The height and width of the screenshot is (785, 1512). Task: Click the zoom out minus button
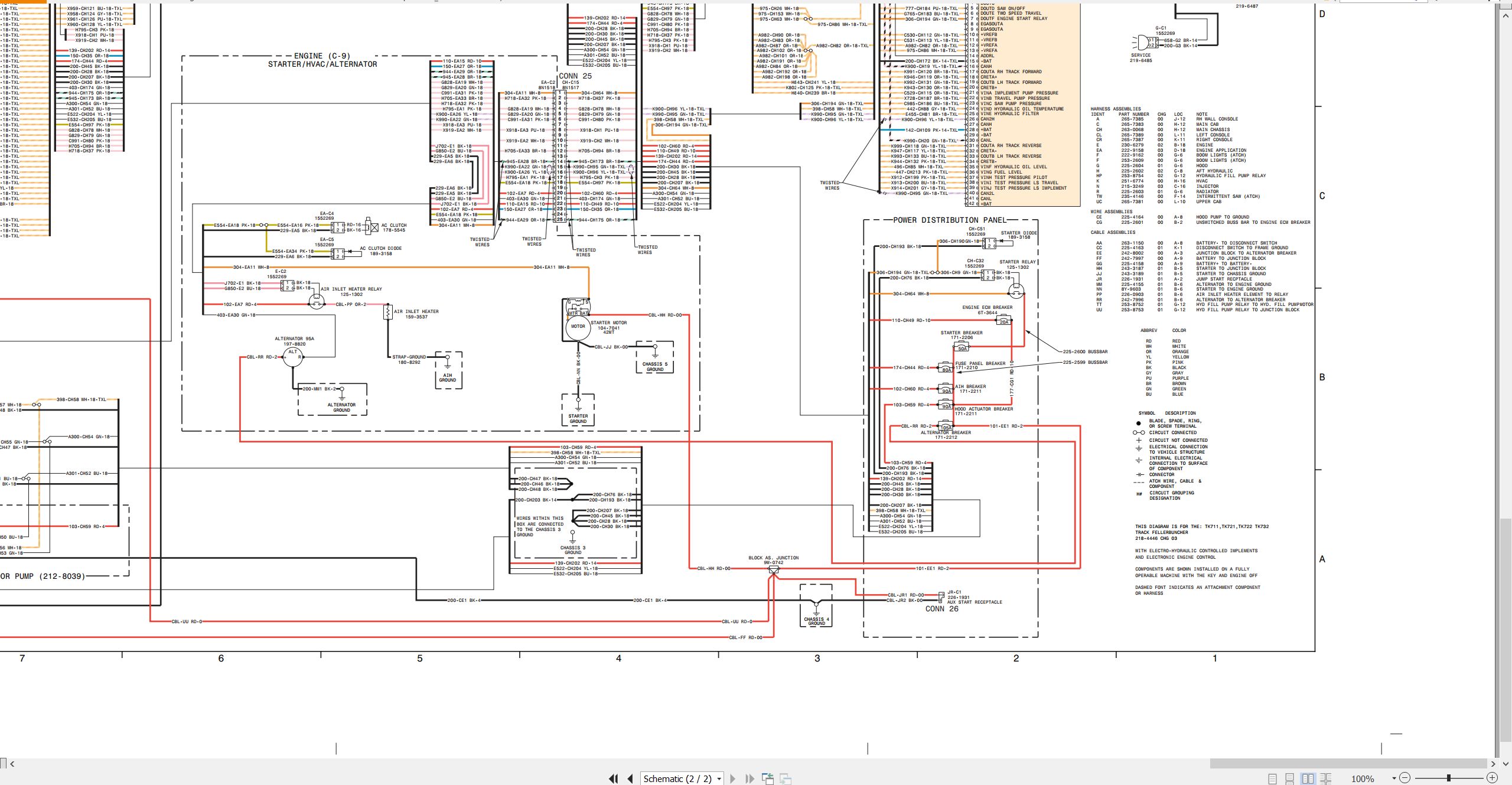click(x=1405, y=778)
